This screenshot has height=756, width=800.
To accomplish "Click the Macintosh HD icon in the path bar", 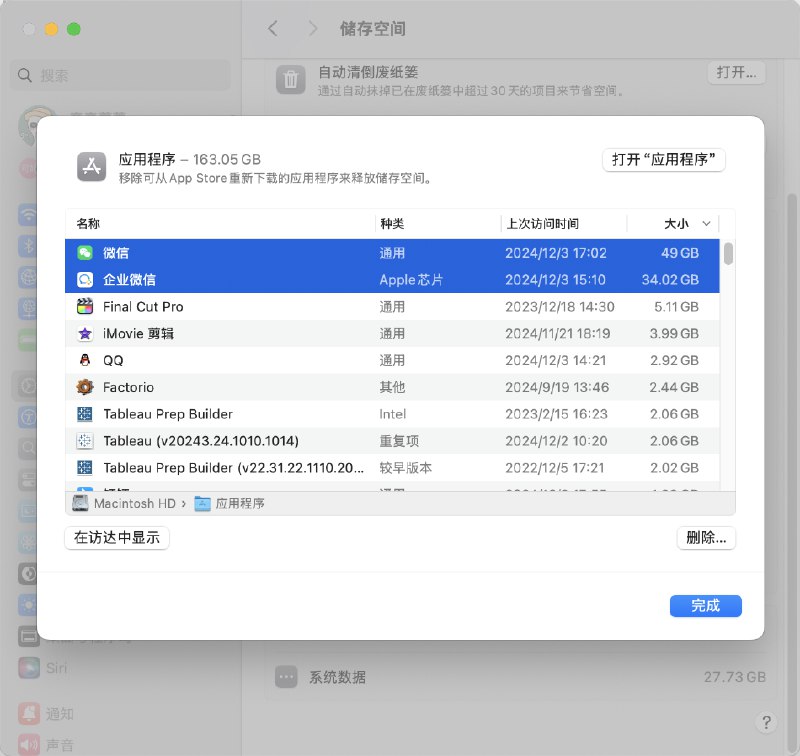I will [79, 503].
